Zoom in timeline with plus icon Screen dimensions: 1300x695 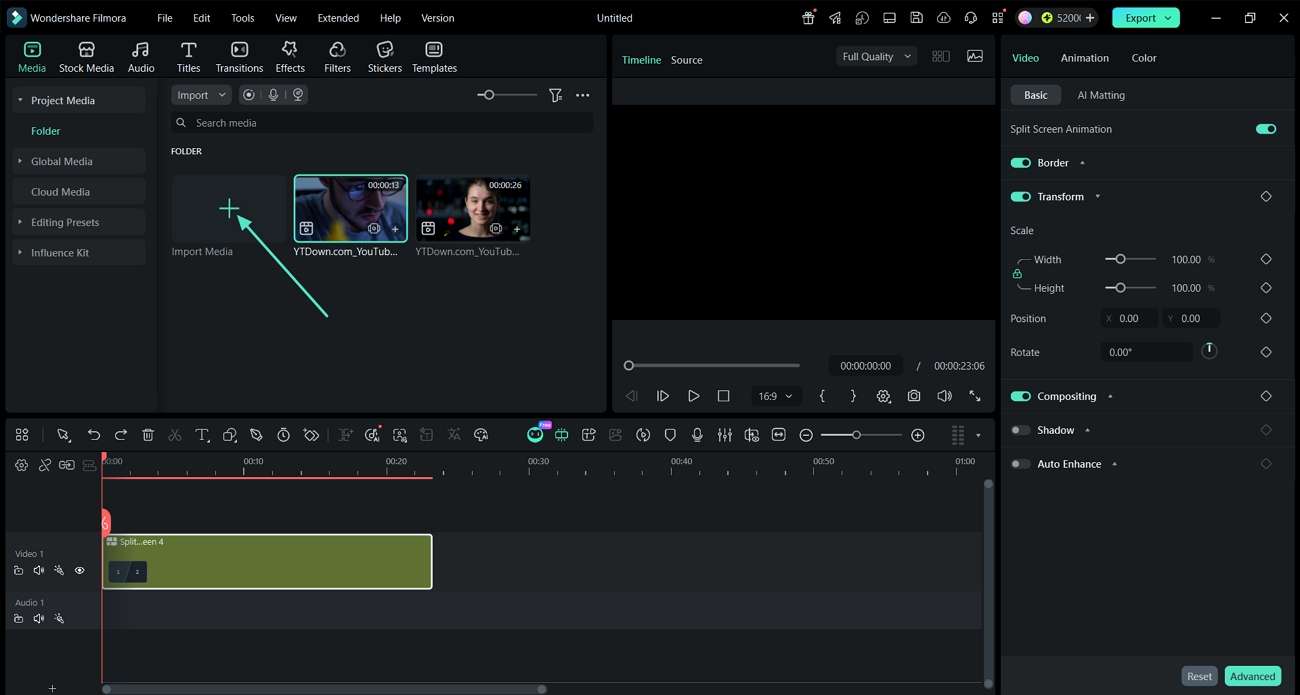(918, 435)
